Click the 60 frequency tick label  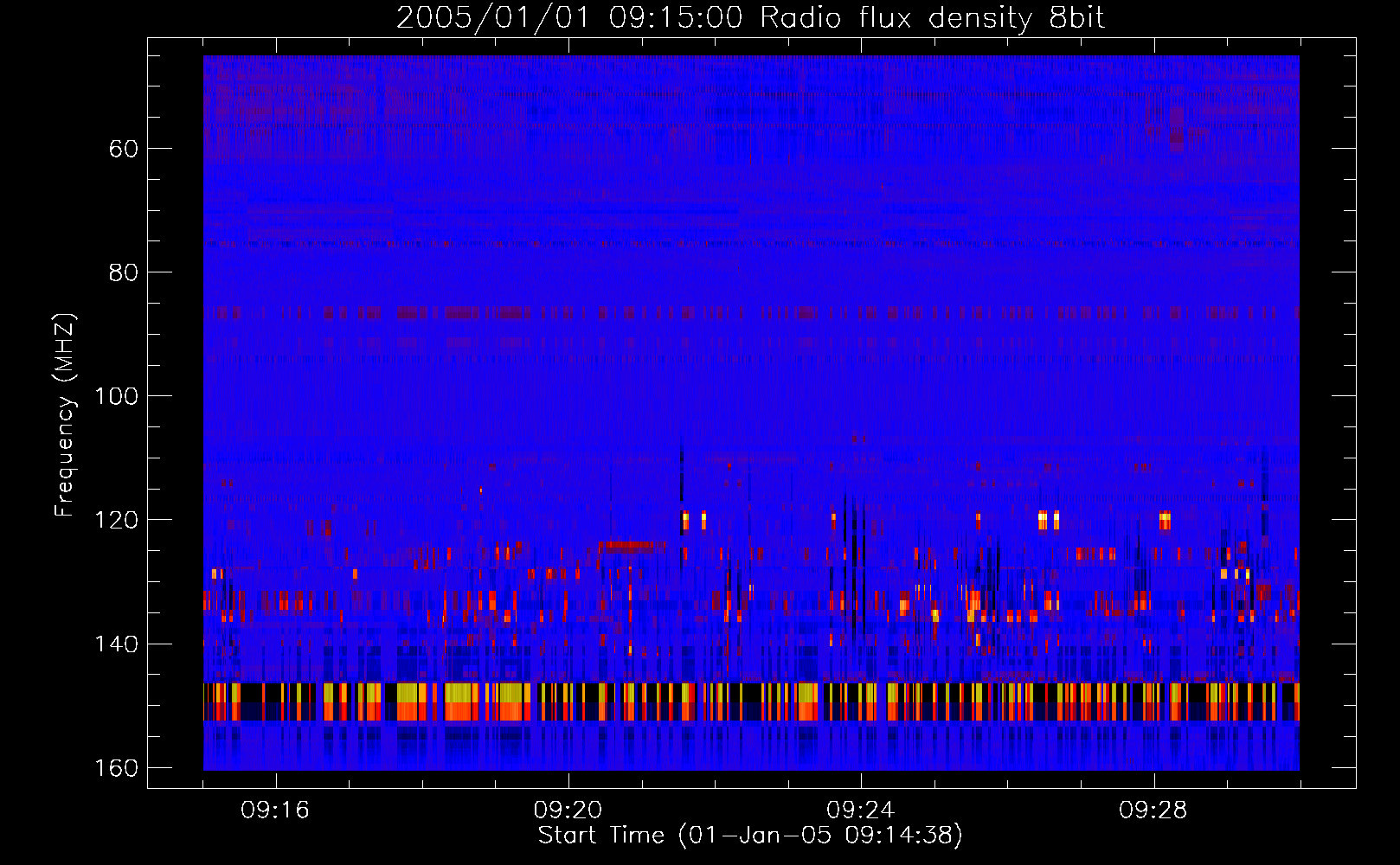[x=124, y=149]
